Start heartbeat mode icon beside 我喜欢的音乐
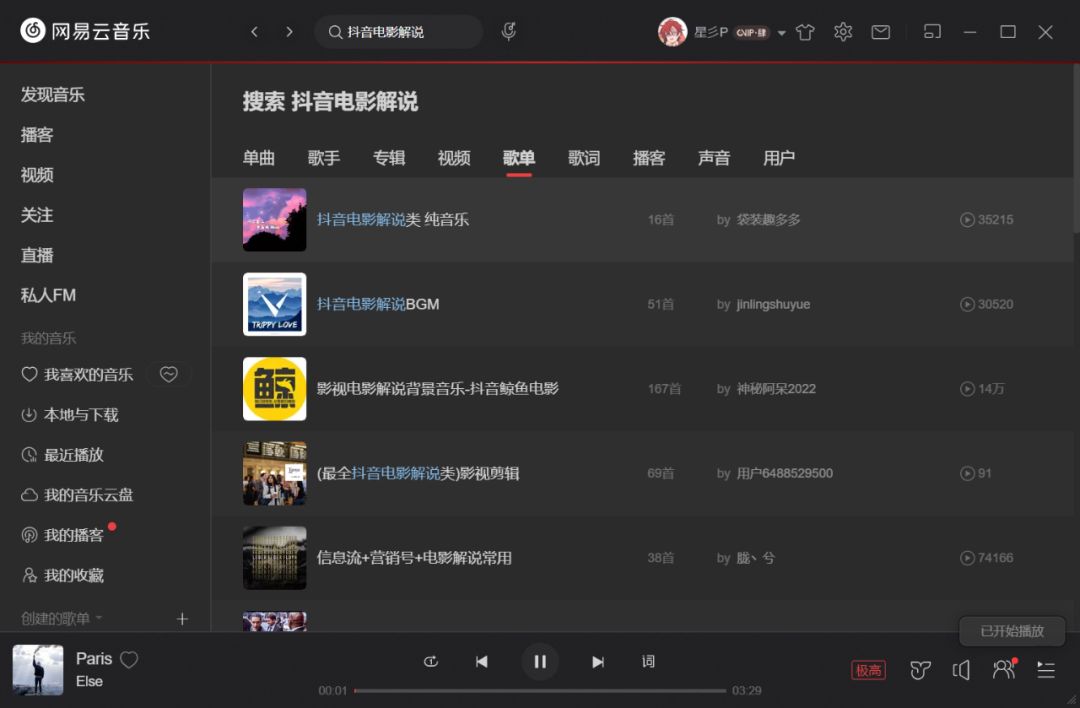Screen dimensions: 1080x708 coord(169,374)
